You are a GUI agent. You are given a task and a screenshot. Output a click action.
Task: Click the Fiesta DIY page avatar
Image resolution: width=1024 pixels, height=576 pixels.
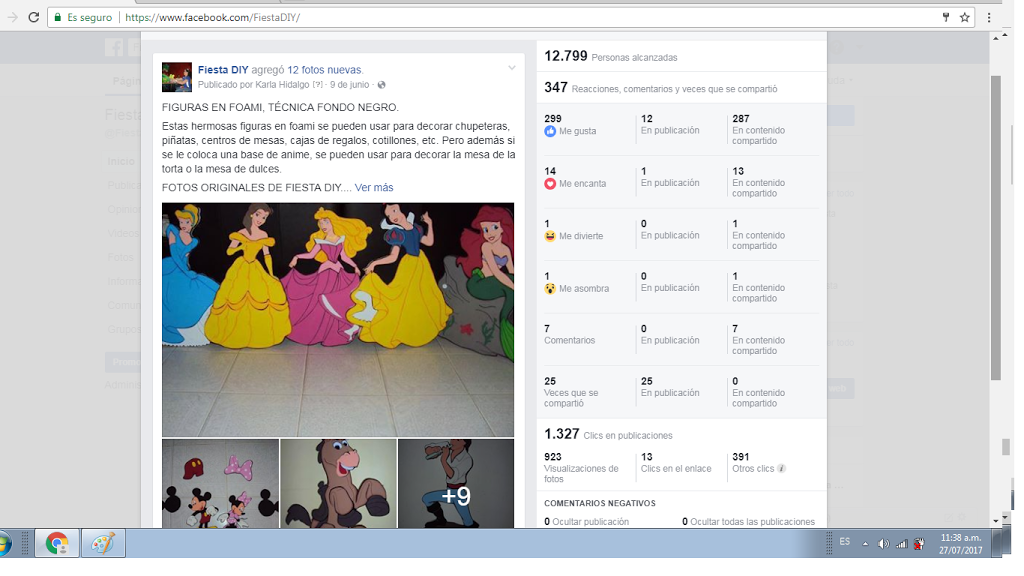(177, 77)
